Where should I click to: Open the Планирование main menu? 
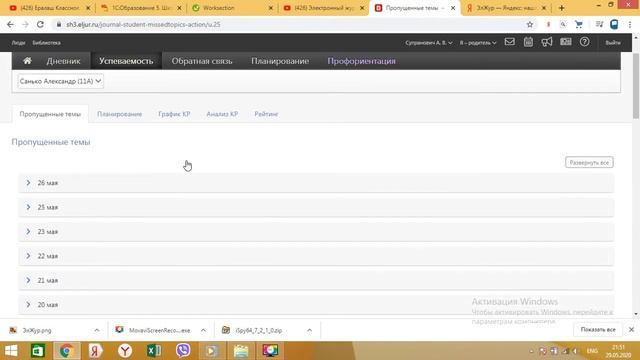point(280,61)
